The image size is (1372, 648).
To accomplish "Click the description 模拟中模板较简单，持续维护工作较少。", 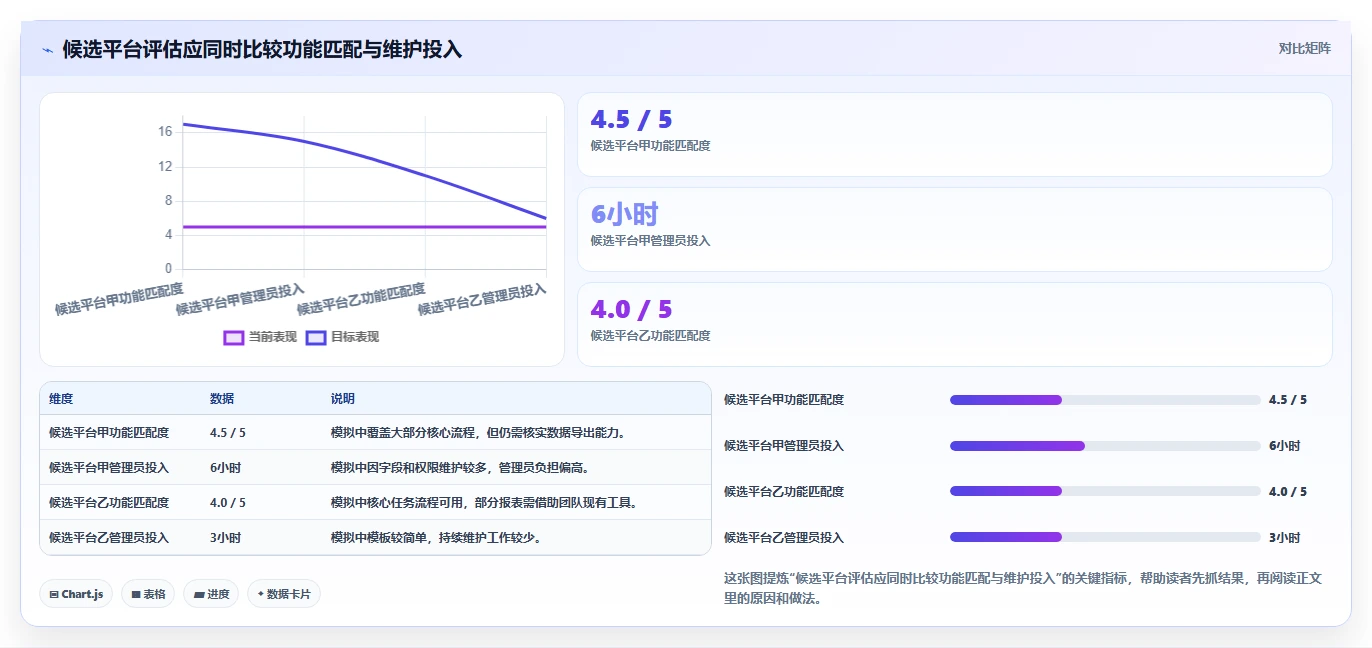I will (437, 538).
